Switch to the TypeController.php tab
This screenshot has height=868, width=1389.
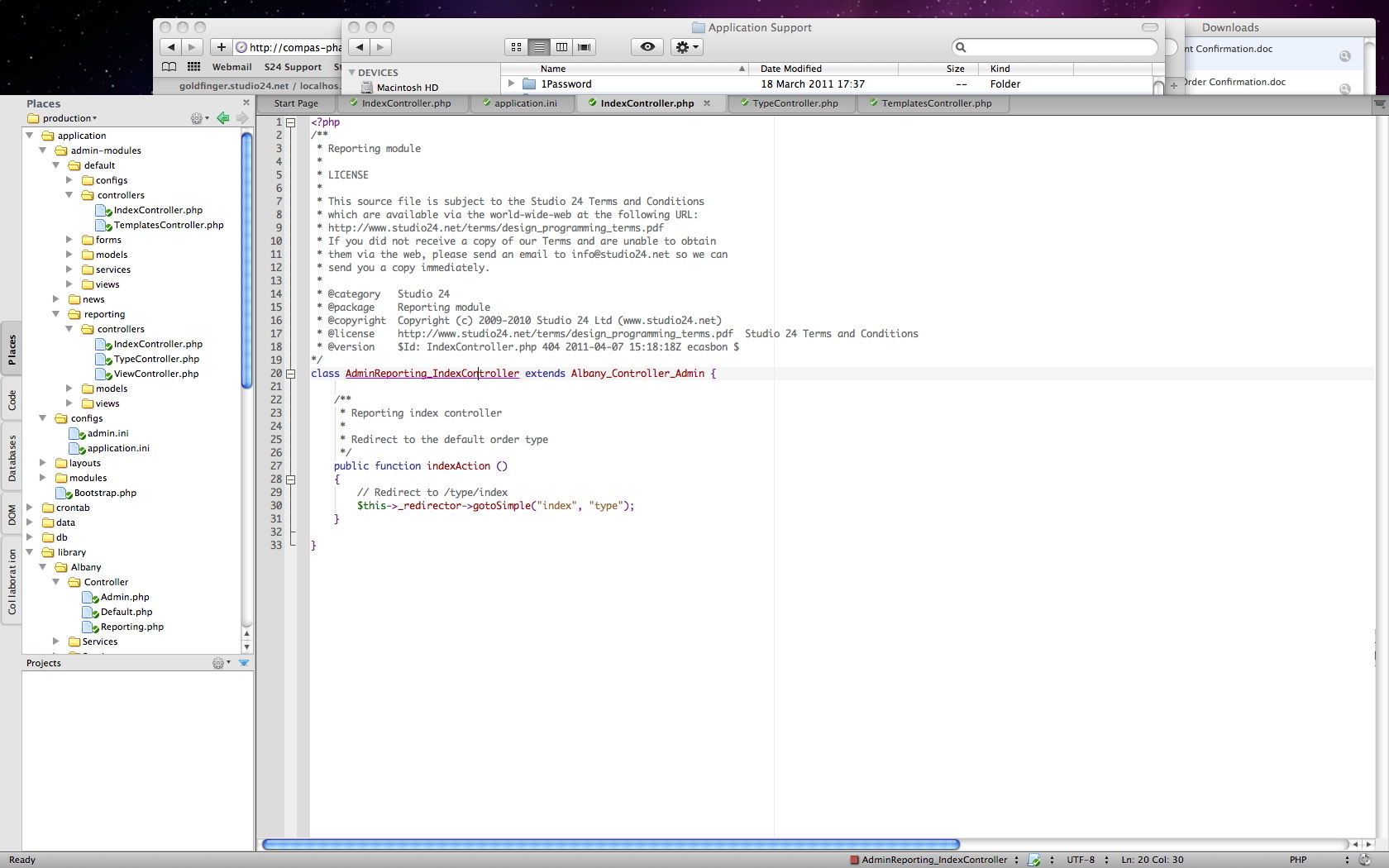coord(795,103)
